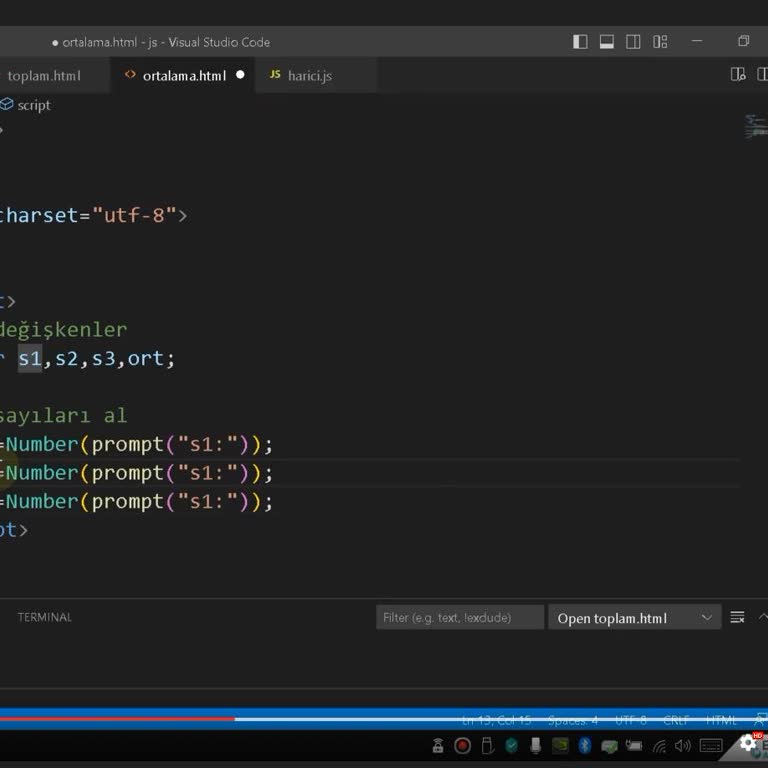
Task: Toggle the bottom panel layout icon
Action: point(607,42)
